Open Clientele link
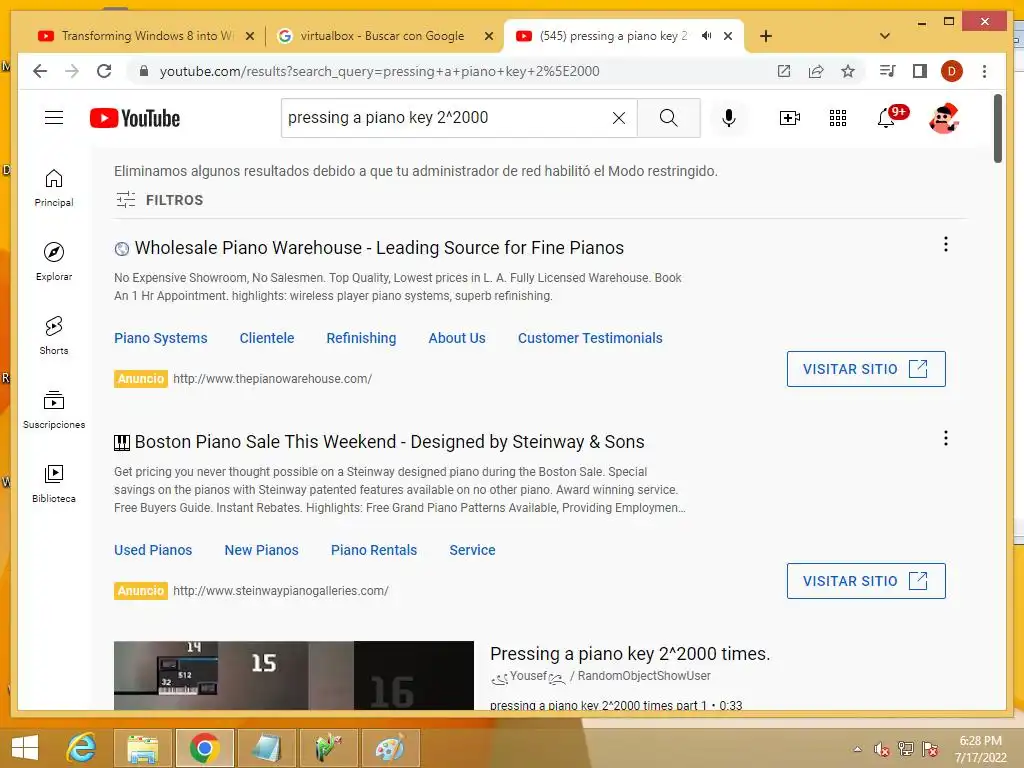1024x768 pixels. [266, 338]
